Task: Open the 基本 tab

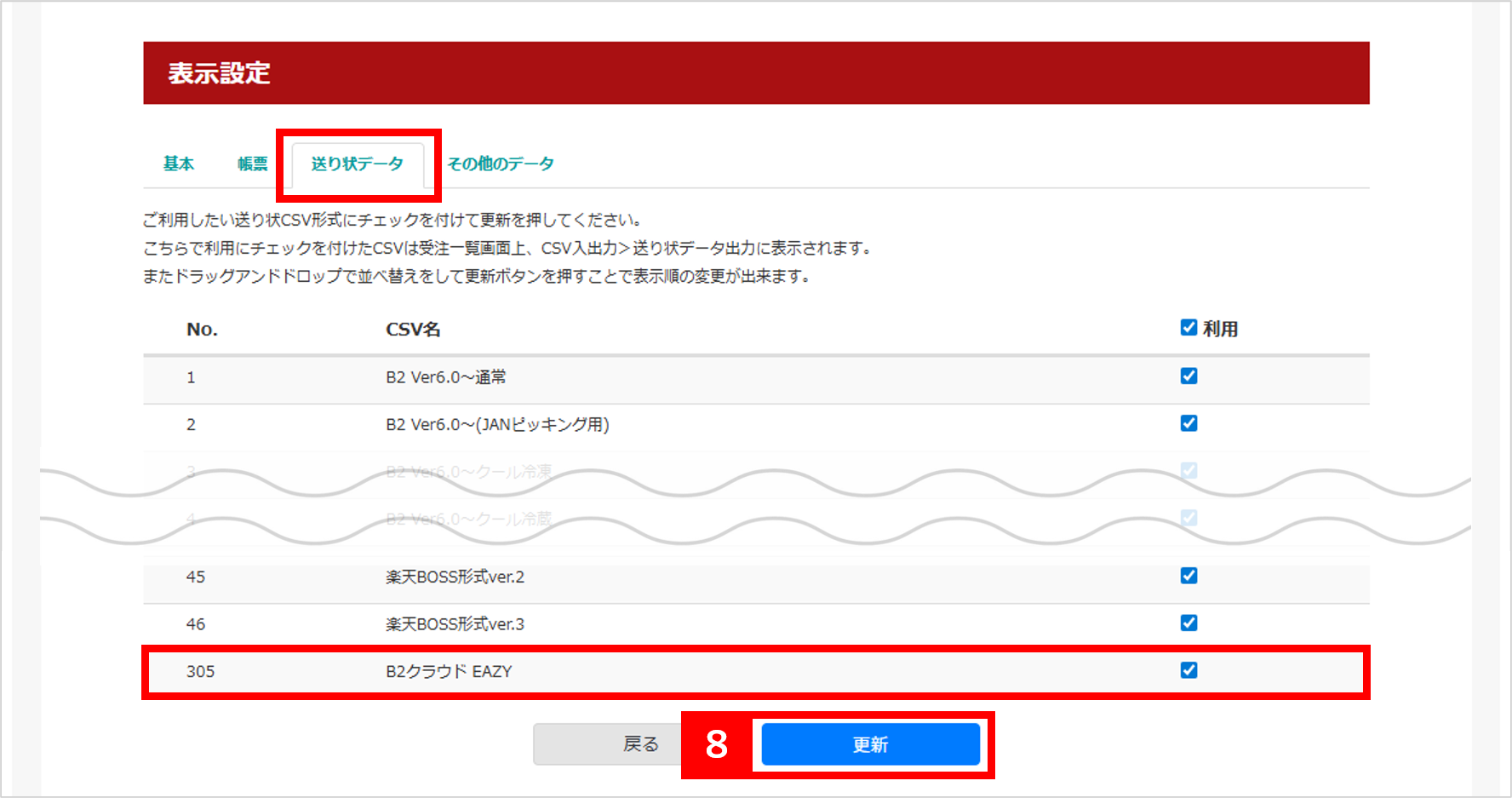Action: [x=179, y=164]
